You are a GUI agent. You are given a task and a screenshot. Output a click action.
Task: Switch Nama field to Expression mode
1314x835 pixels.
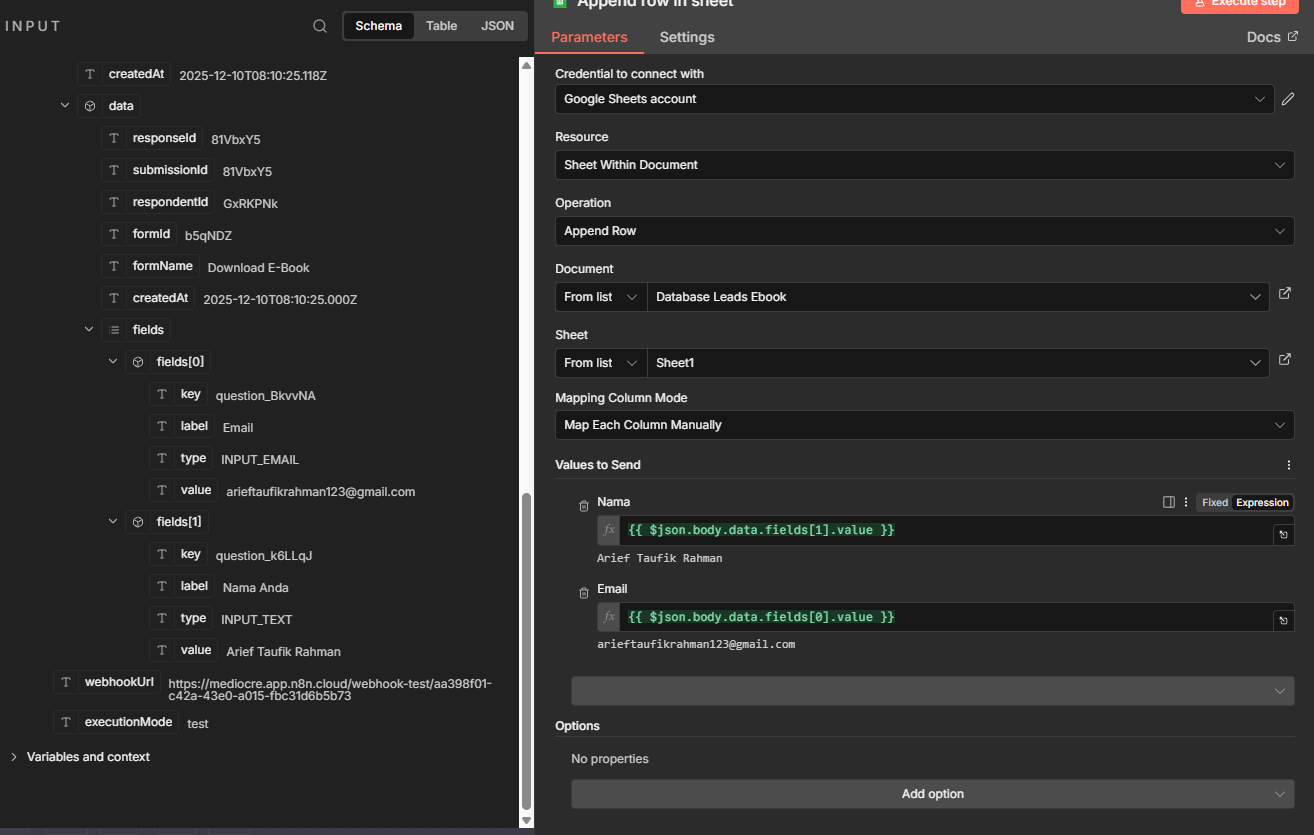[x=1262, y=503]
